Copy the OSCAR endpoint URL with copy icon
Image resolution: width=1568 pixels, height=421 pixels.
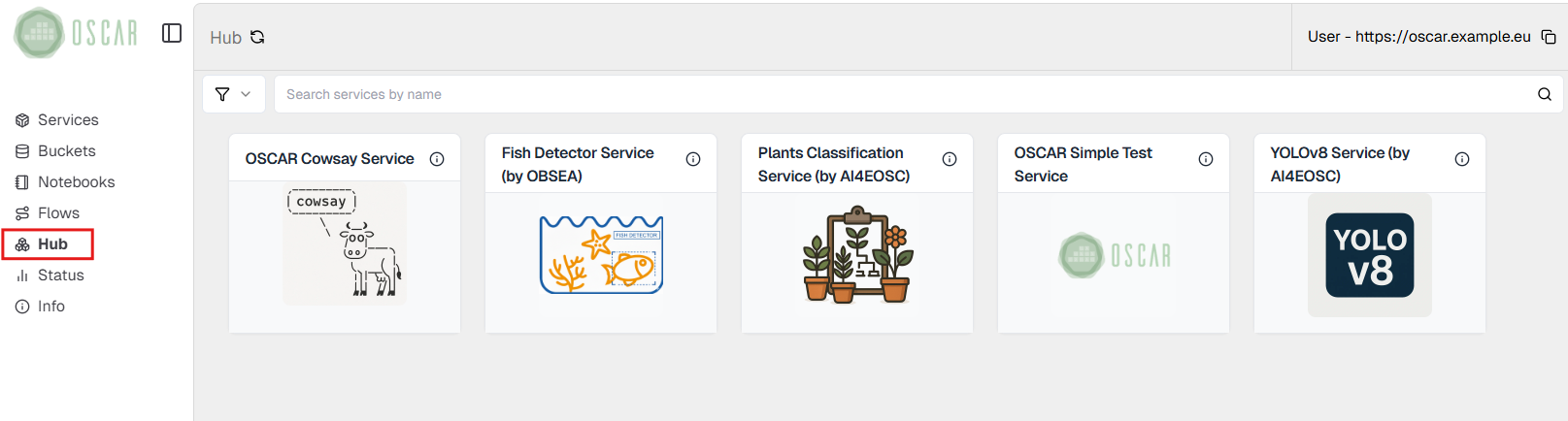click(x=1549, y=37)
